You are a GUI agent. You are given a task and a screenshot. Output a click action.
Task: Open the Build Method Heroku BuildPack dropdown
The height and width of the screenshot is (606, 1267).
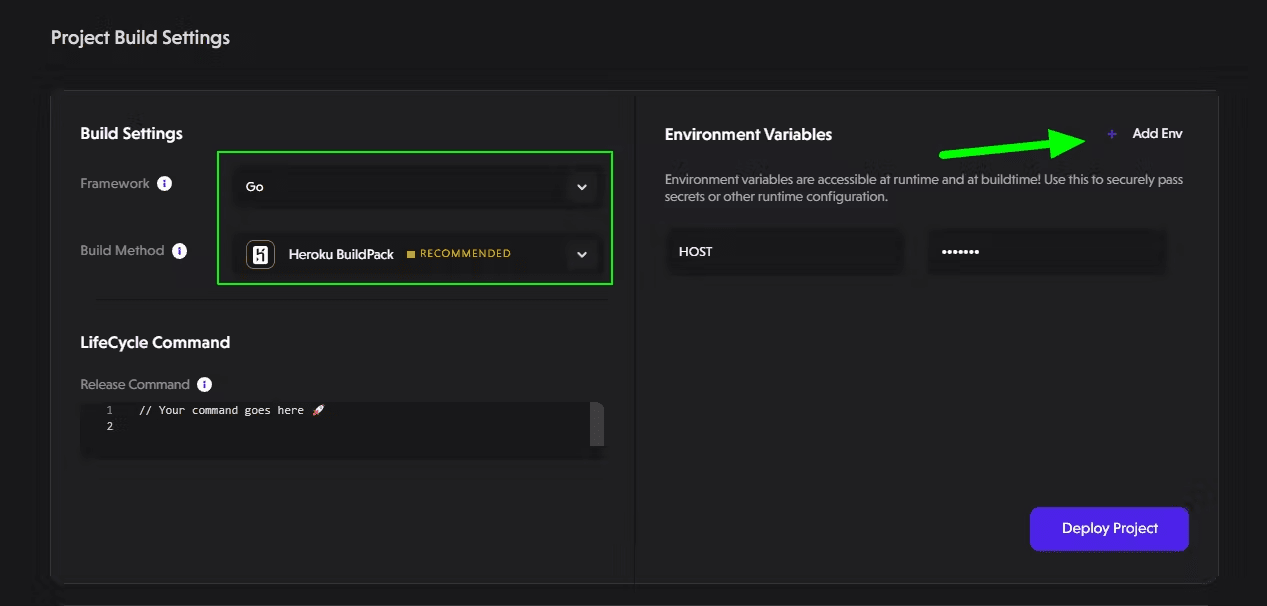(416, 254)
